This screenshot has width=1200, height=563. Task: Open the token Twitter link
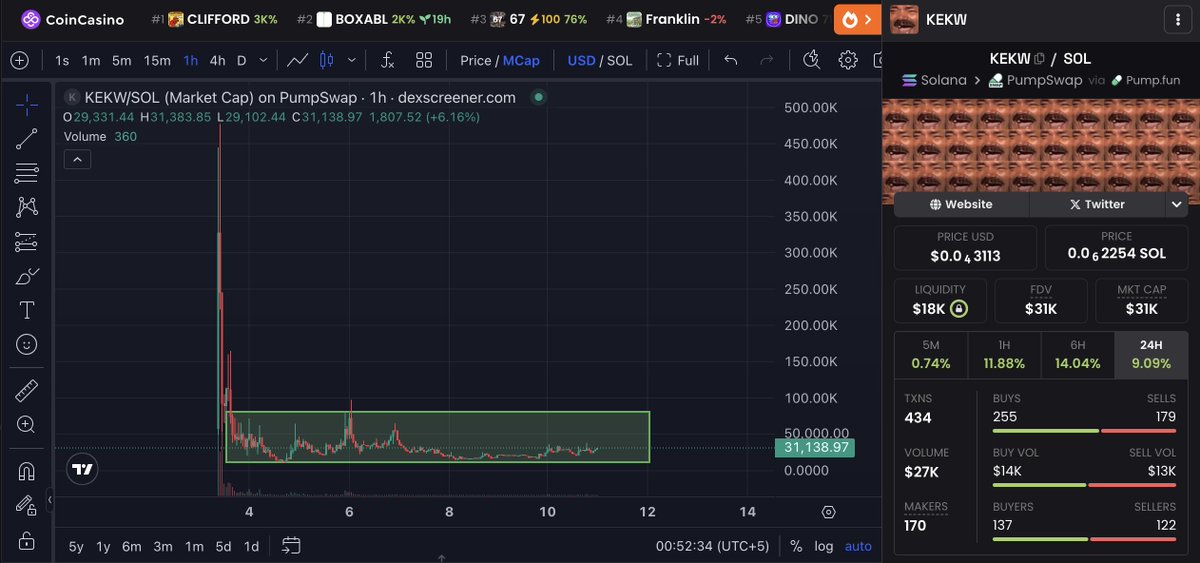click(1097, 204)
